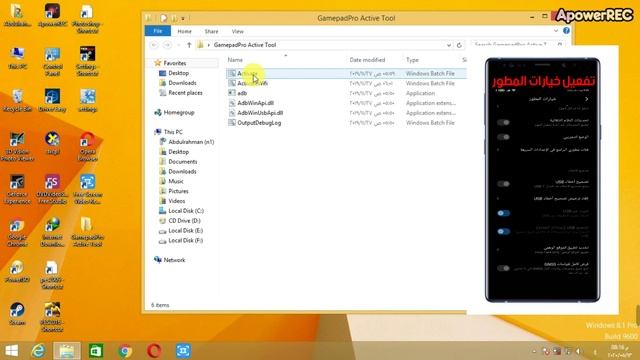Open the Recycle Bin desktop icon
The image size is (640, 360).
click(17, 100)
